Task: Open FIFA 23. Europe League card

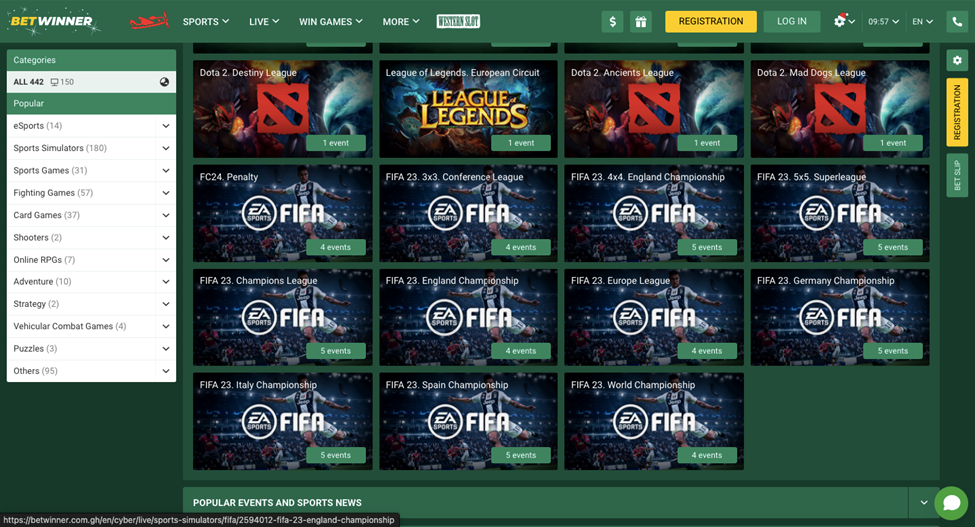Action: point(654,317)
